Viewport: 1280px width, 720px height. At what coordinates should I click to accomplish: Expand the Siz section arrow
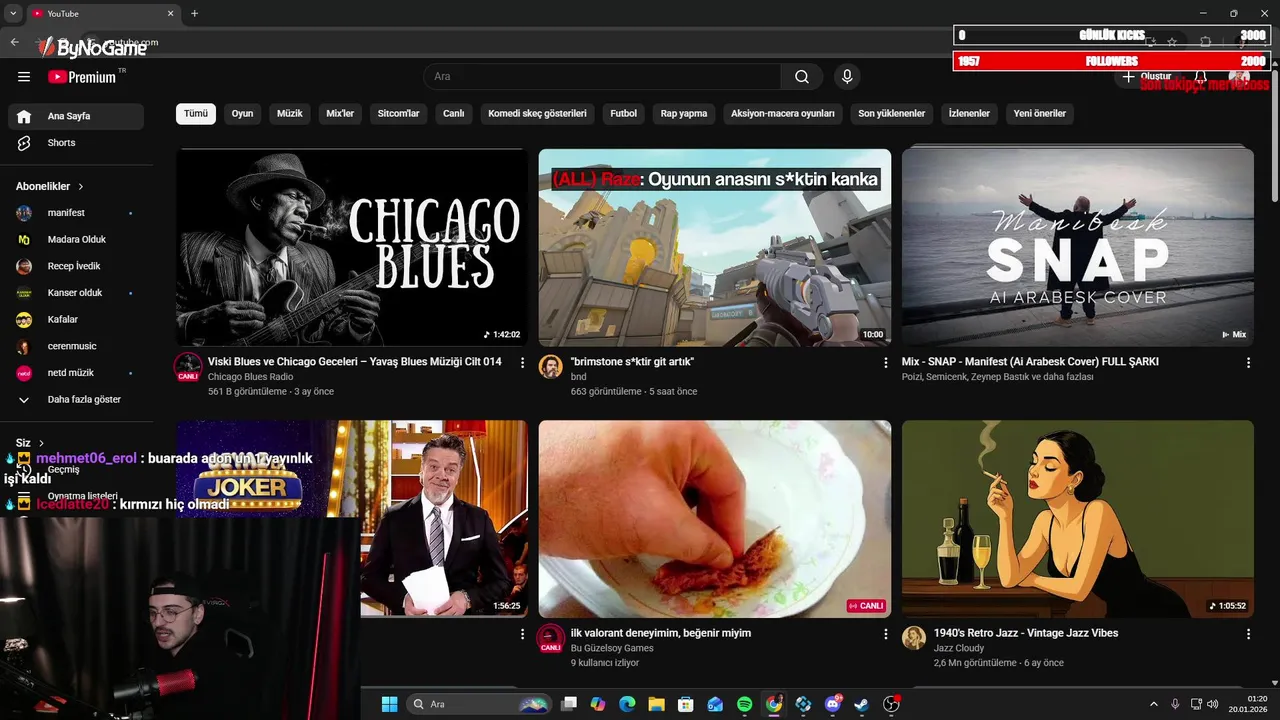(x=41, y=443)
